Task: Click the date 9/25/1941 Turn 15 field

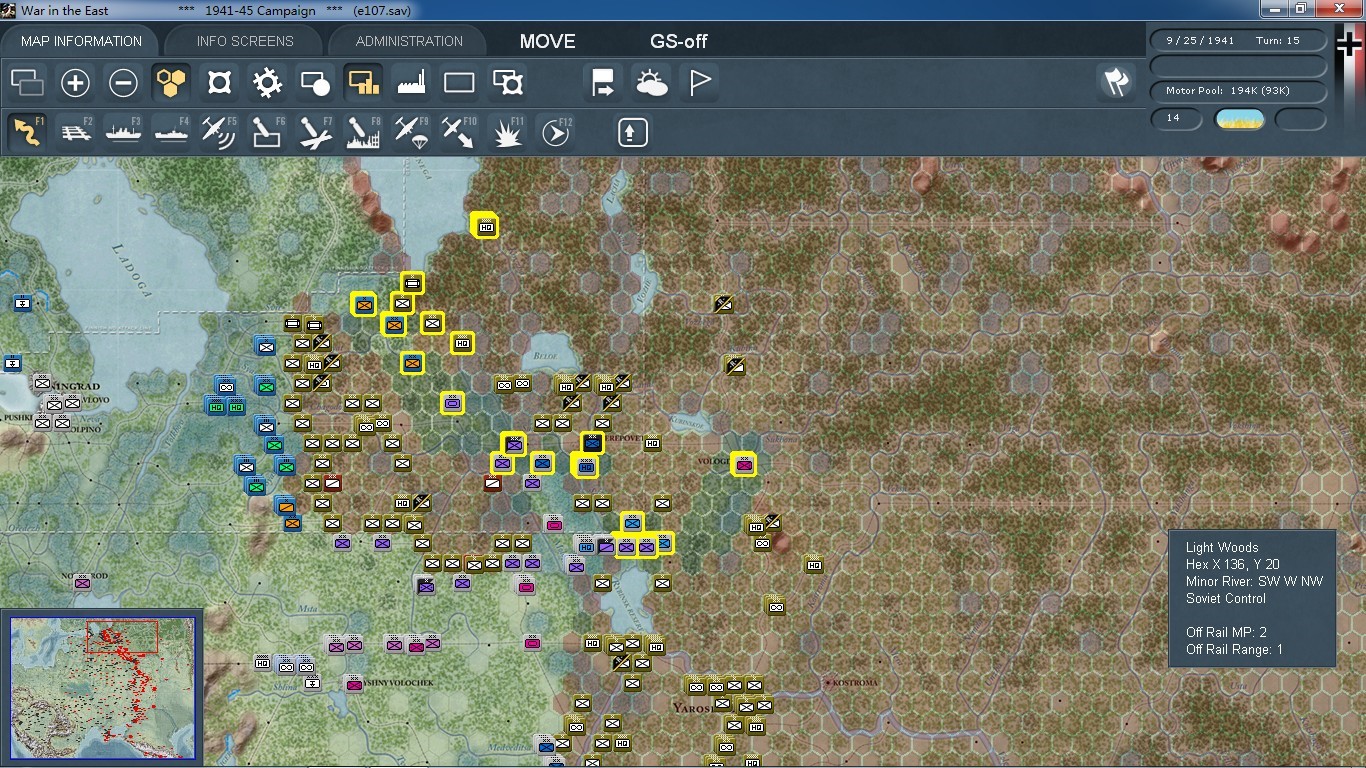Action: pyautogui.click(x=1238, y=41)
